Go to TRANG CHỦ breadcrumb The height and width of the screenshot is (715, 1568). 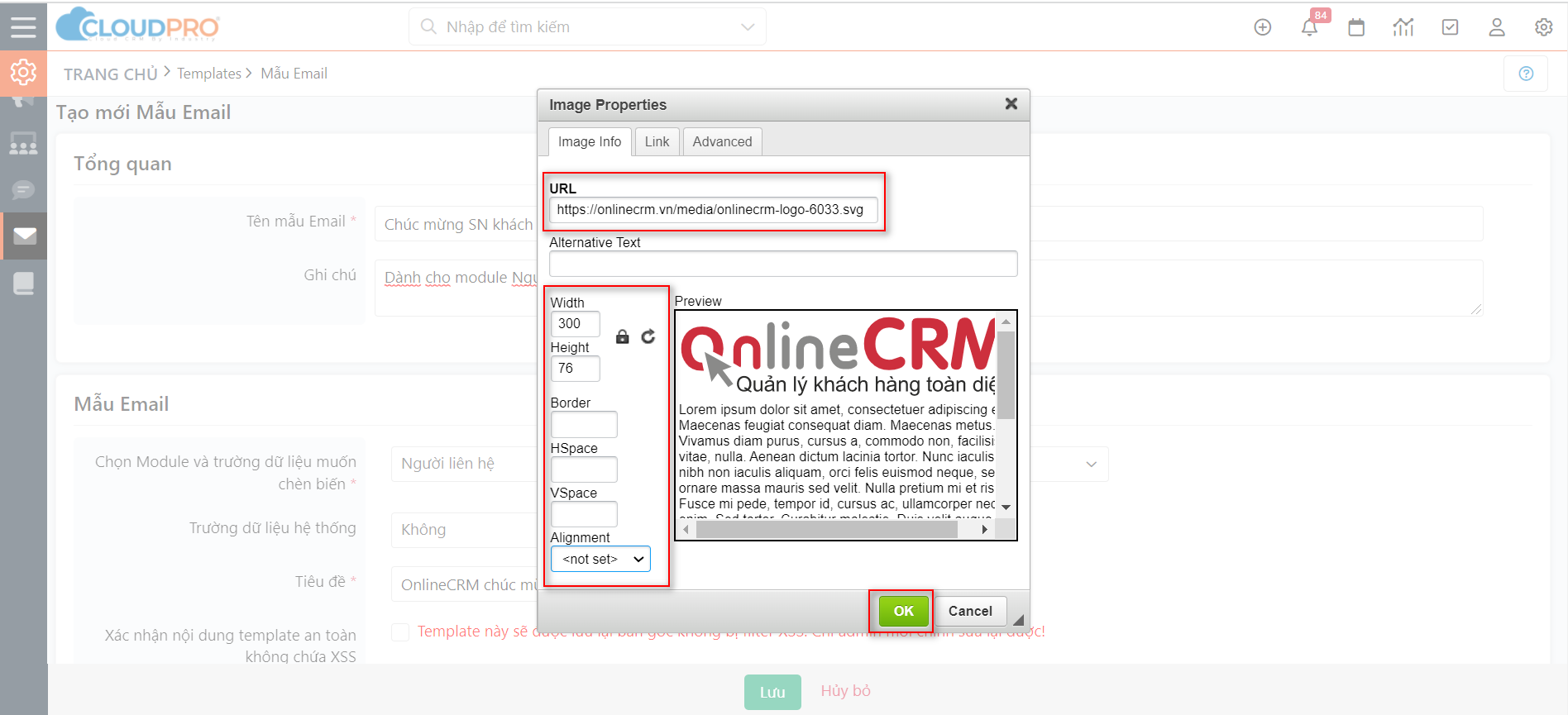coord(111,74)
